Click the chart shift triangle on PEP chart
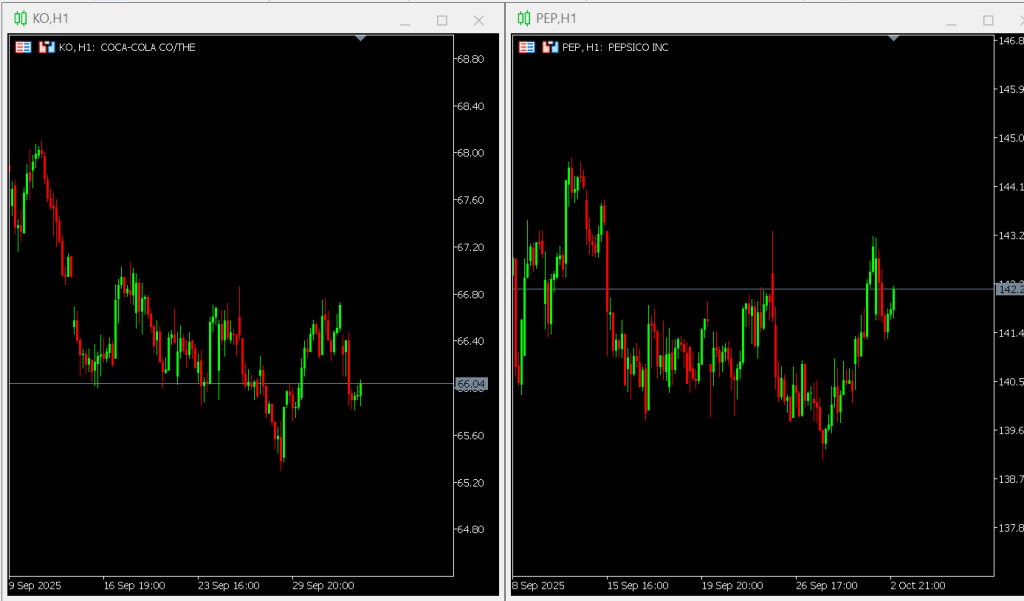 point(894,38)
